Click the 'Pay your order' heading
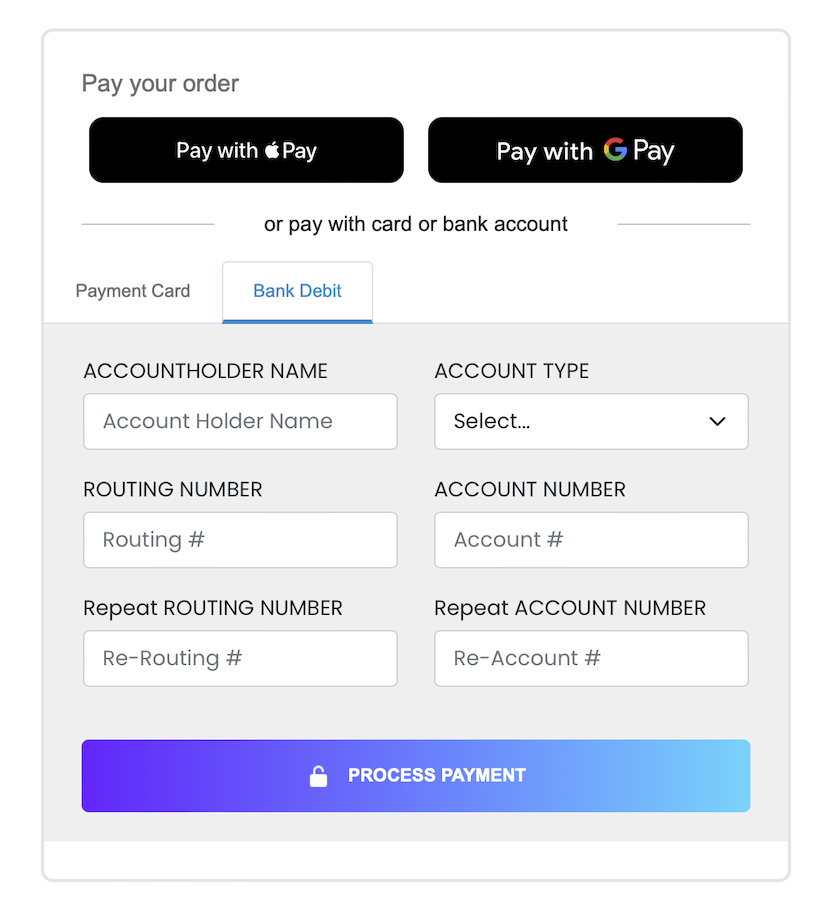Viewport: 840px width, 907px height. [x=160, y=84]
